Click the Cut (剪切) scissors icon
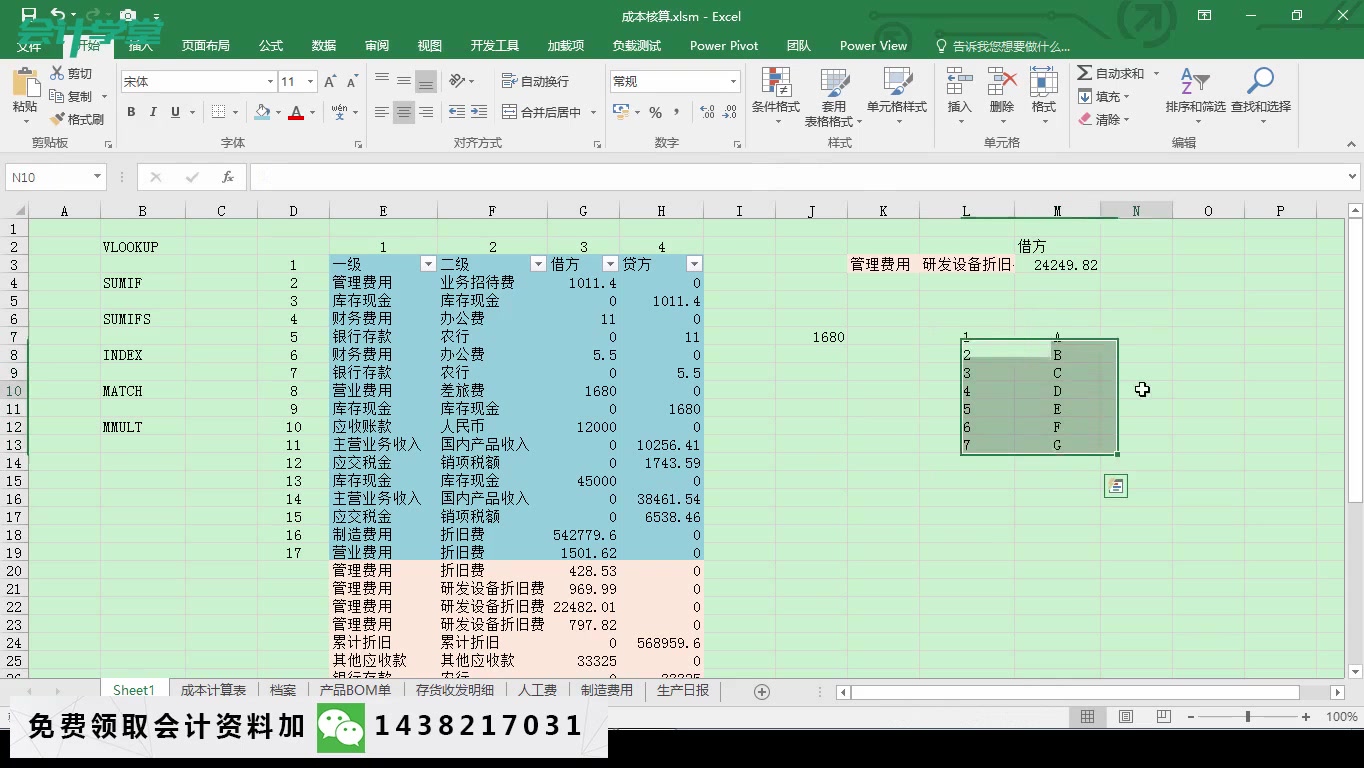 (57, 73)
